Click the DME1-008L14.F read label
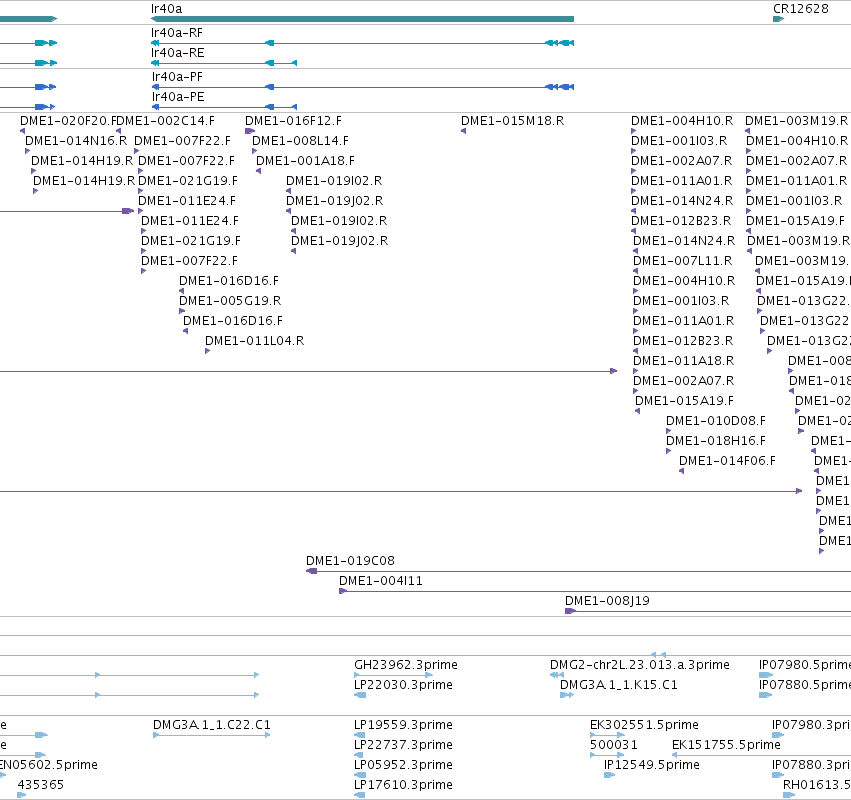 (x=300, y=141)
